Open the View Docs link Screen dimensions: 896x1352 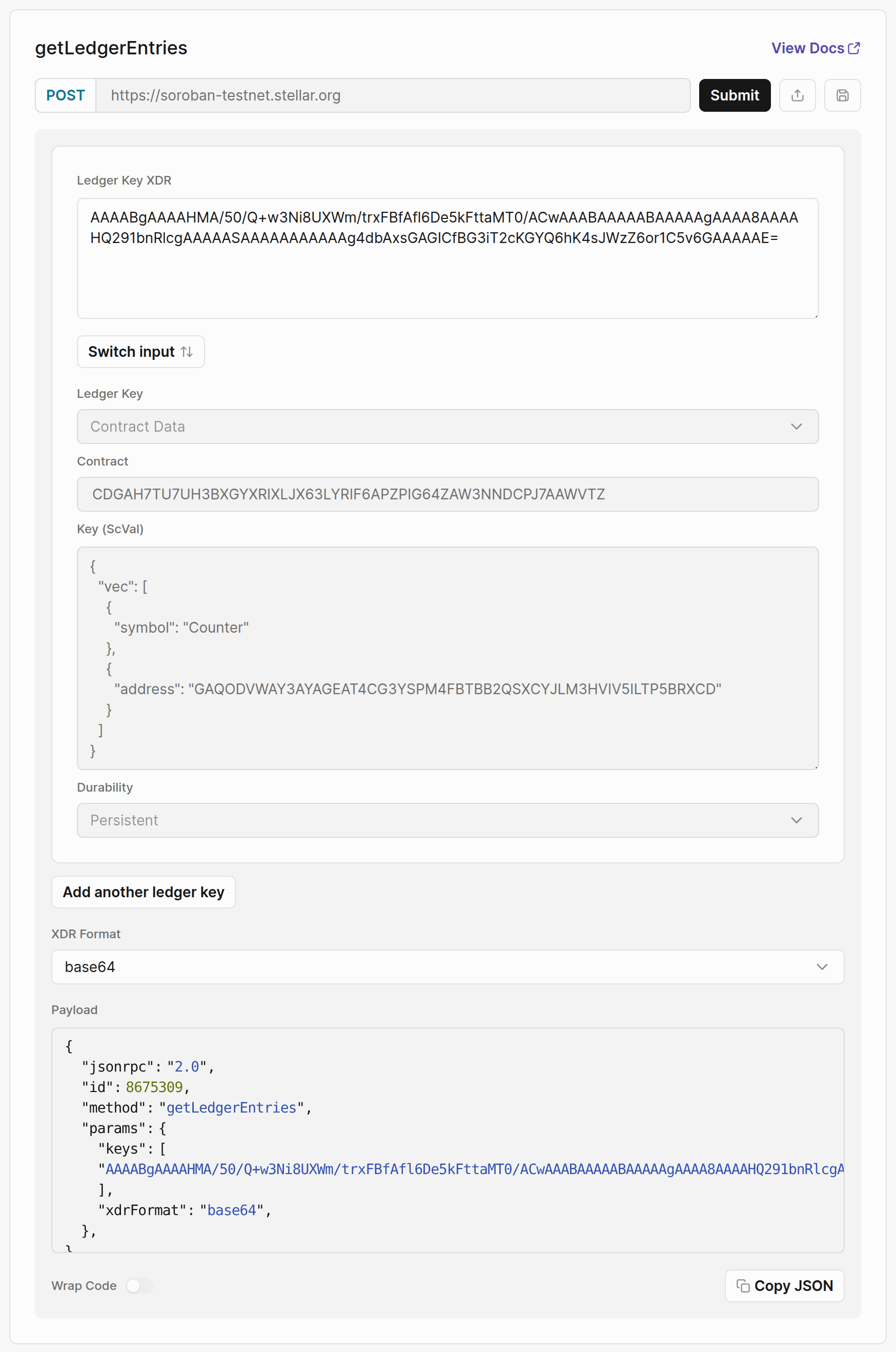coord(807,48)
